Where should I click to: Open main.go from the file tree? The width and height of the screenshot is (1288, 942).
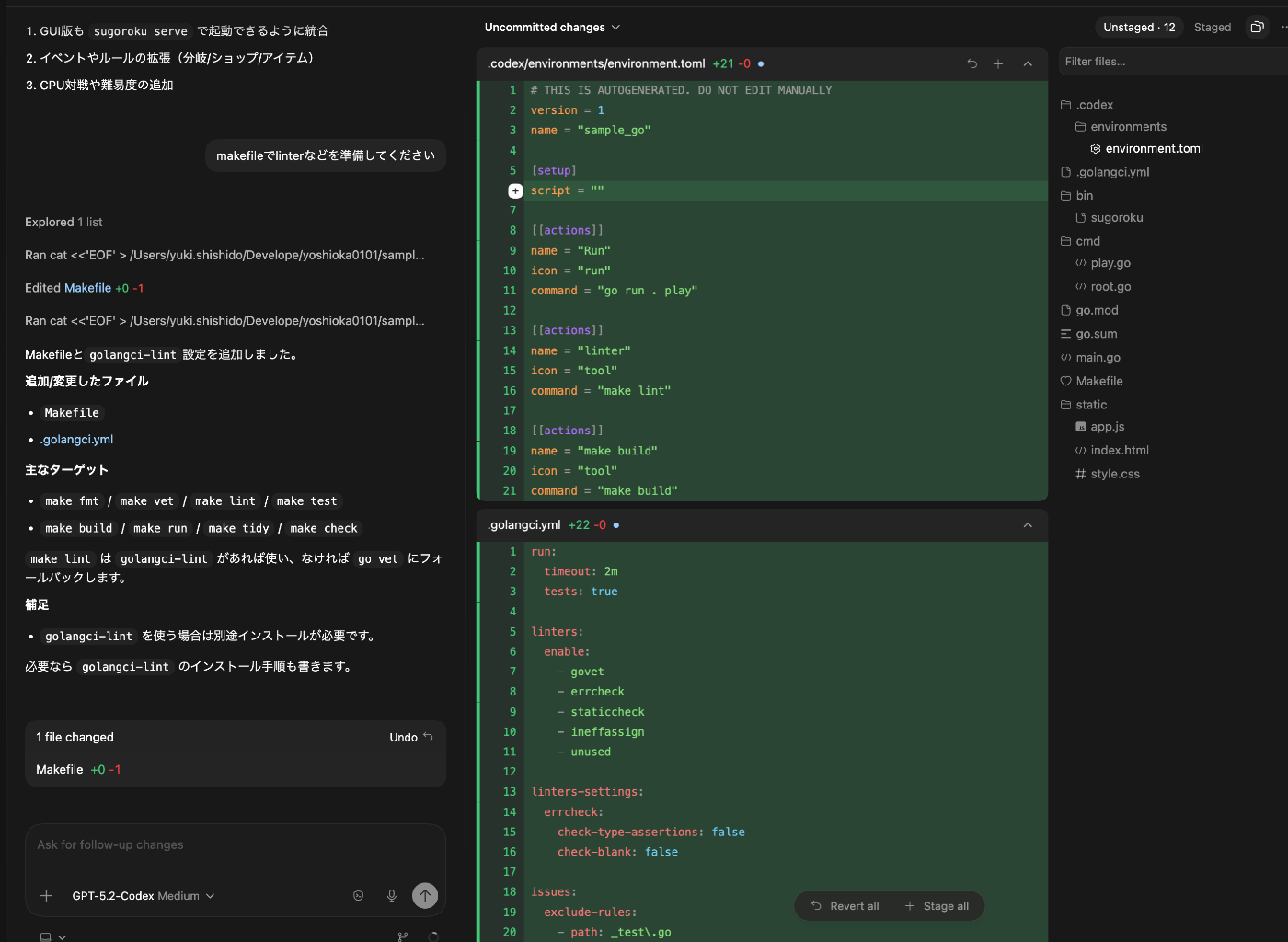tap(1090, 358)
